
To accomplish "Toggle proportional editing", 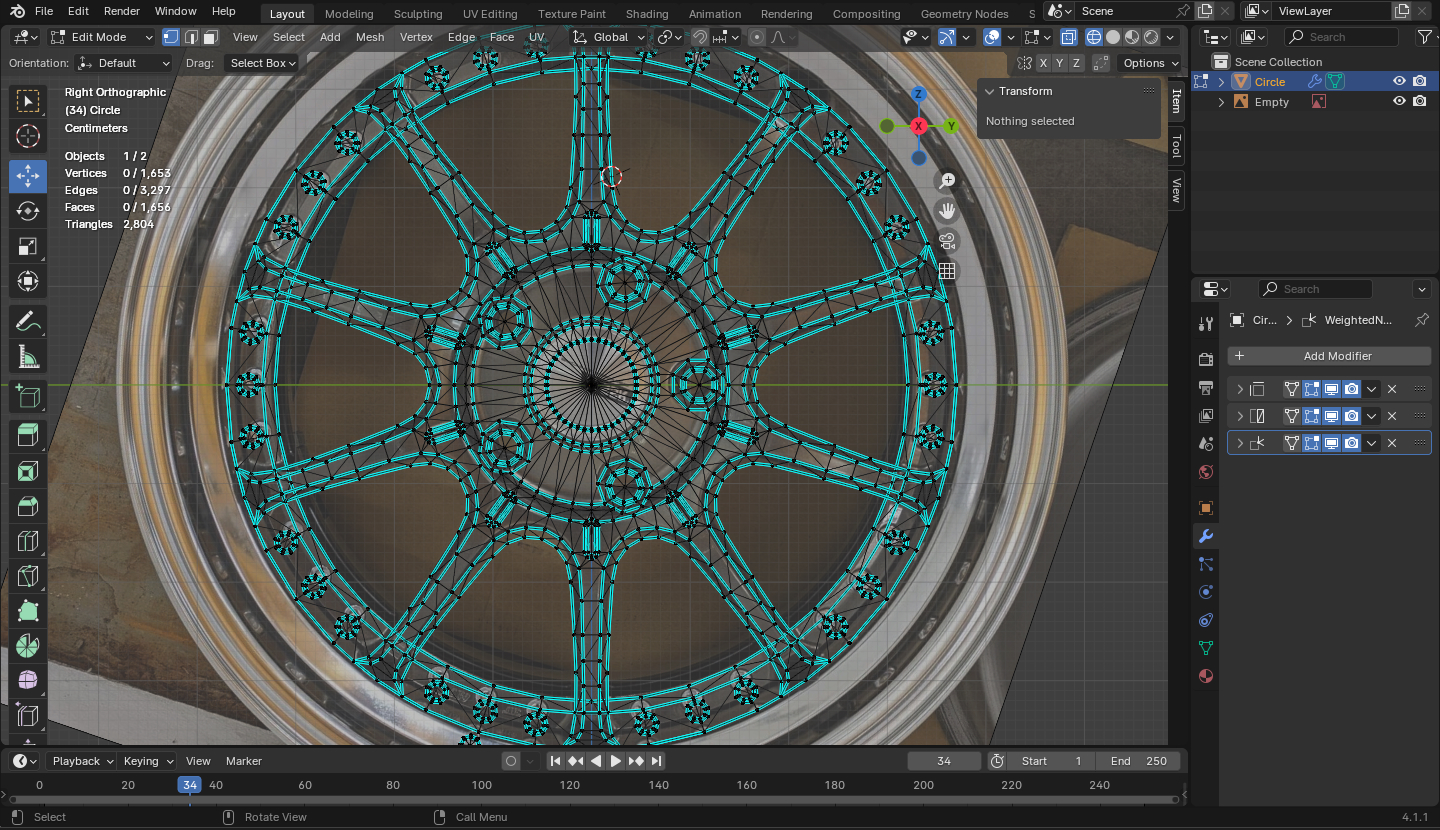I will [756, 37].
